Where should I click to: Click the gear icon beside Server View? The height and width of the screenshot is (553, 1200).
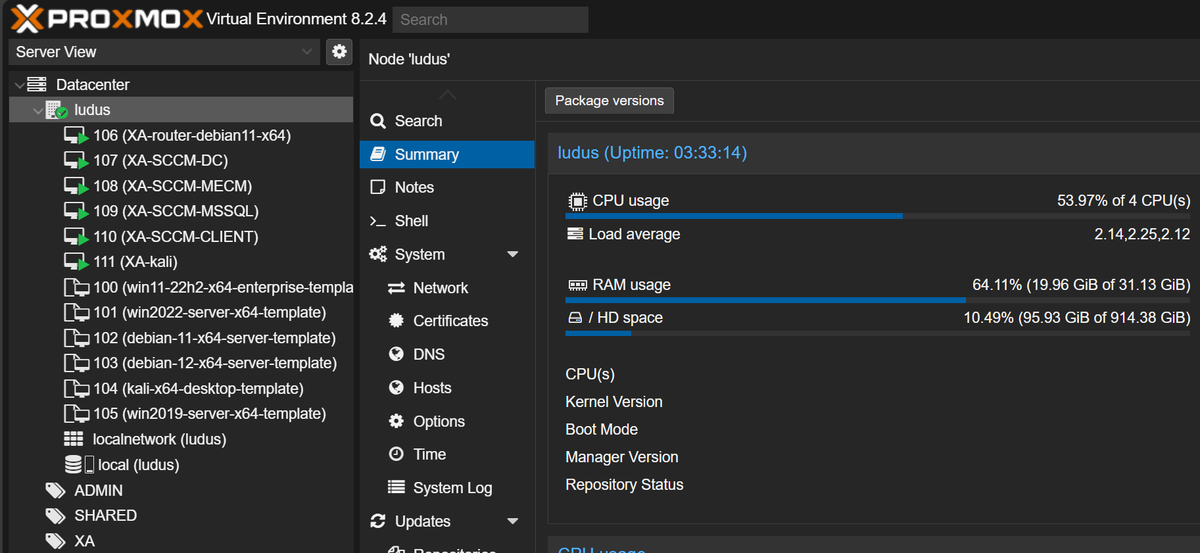point(339,52)
